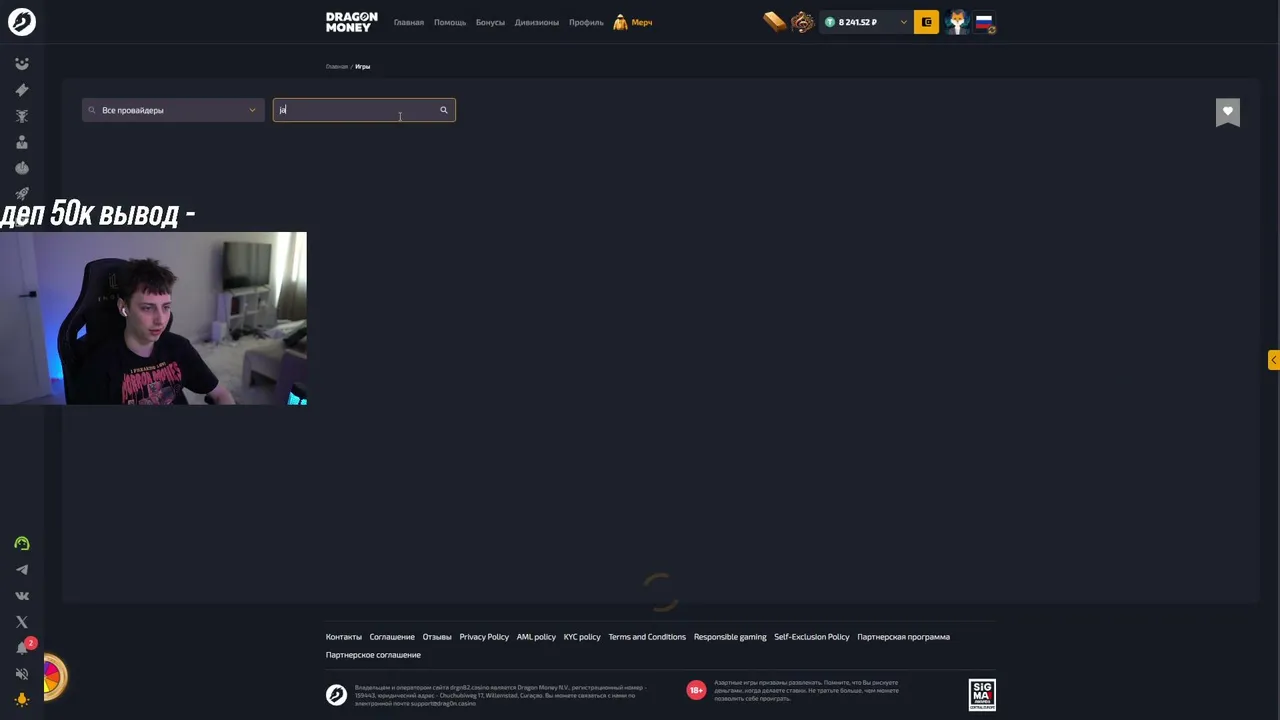
Task: Expand the balance currency dropdown arrow
Action: click(x=903, y=22)
